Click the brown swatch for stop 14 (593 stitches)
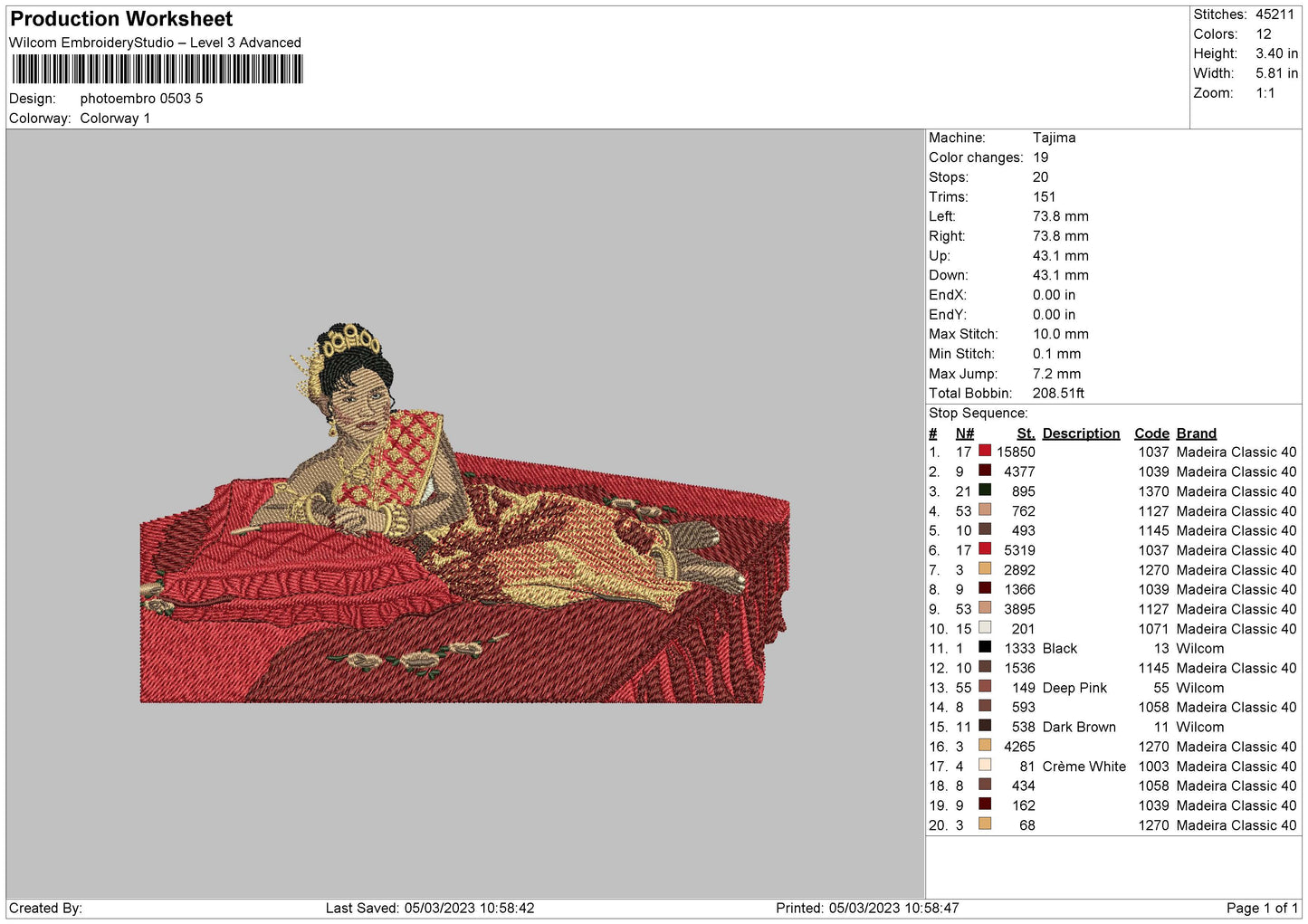 coord(985,706)
